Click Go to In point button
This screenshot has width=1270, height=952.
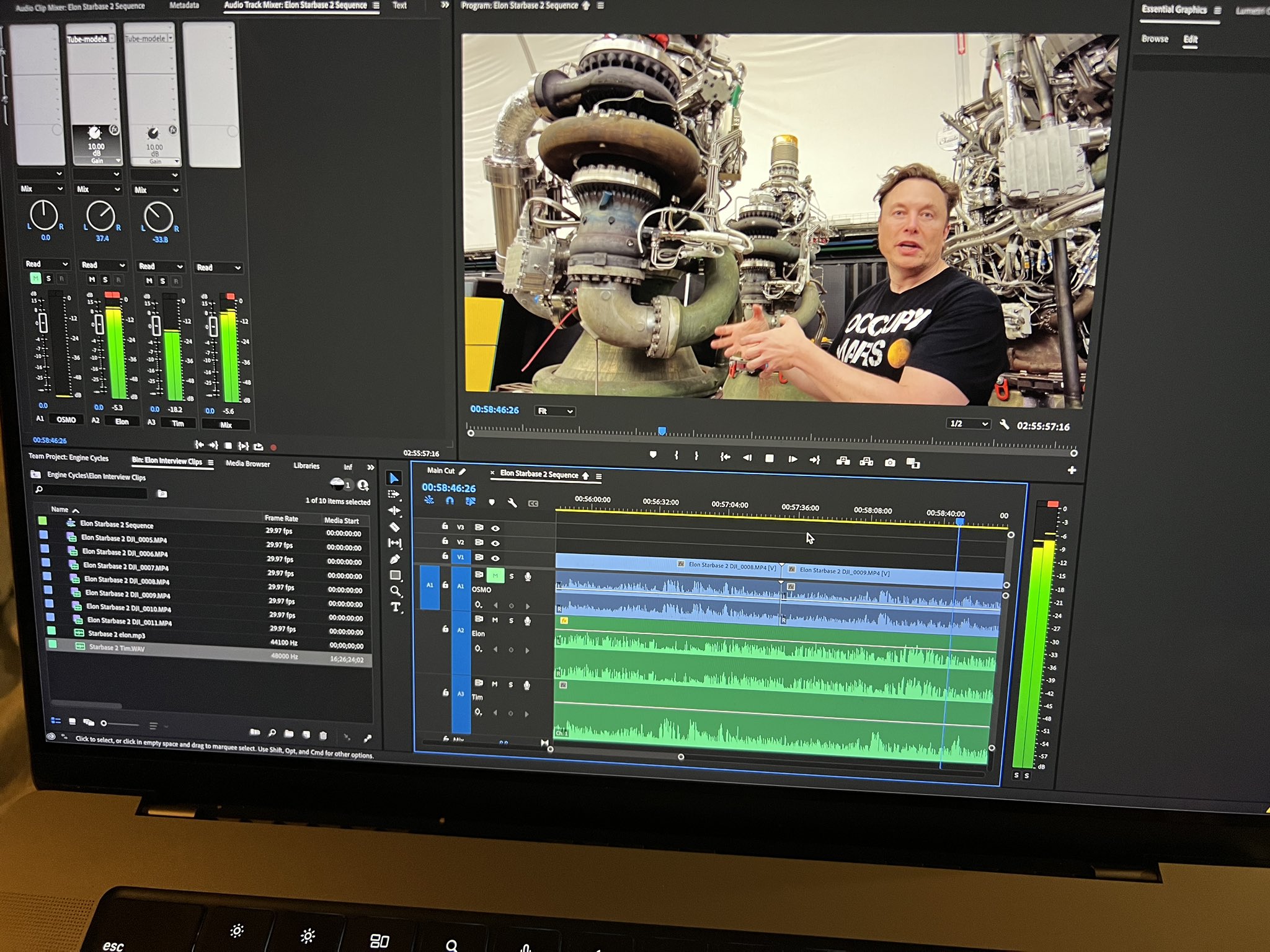coord(725,457)
